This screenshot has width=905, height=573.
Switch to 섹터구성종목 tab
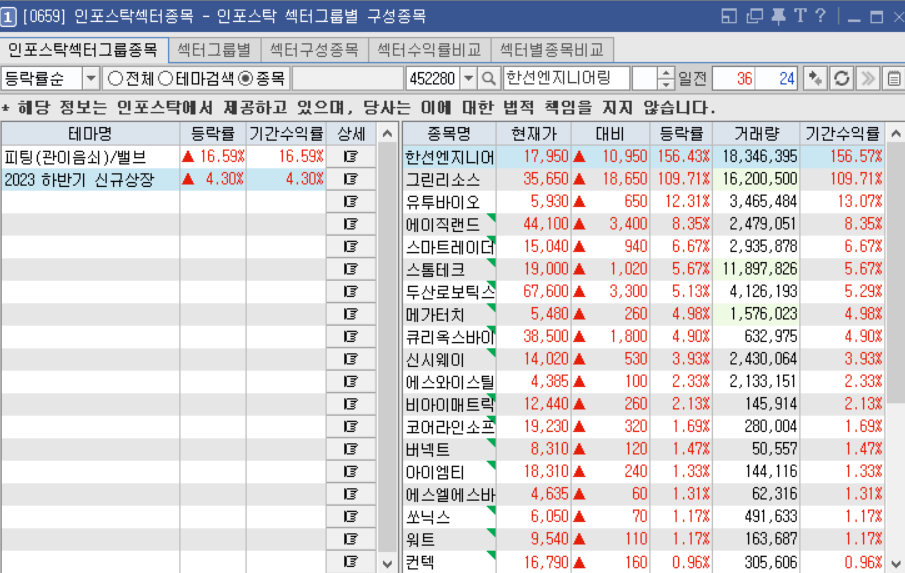315,50
